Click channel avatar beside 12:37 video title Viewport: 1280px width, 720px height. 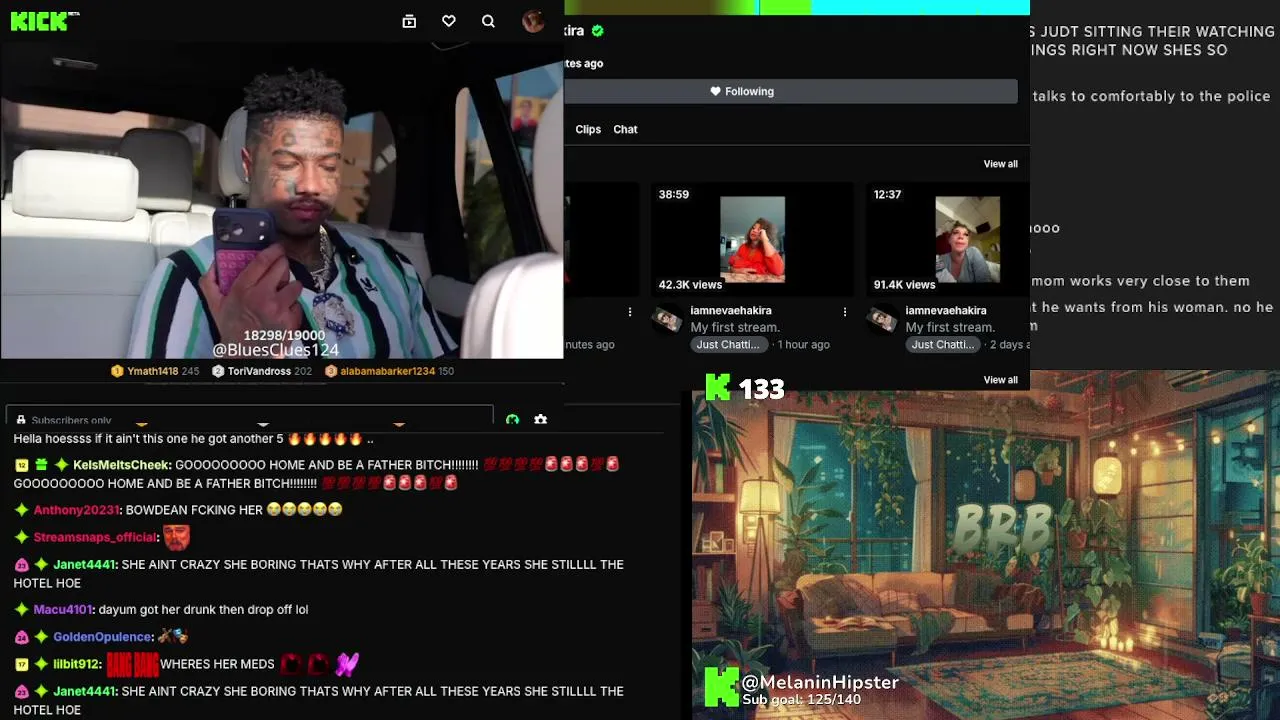(x=882, y=320)
